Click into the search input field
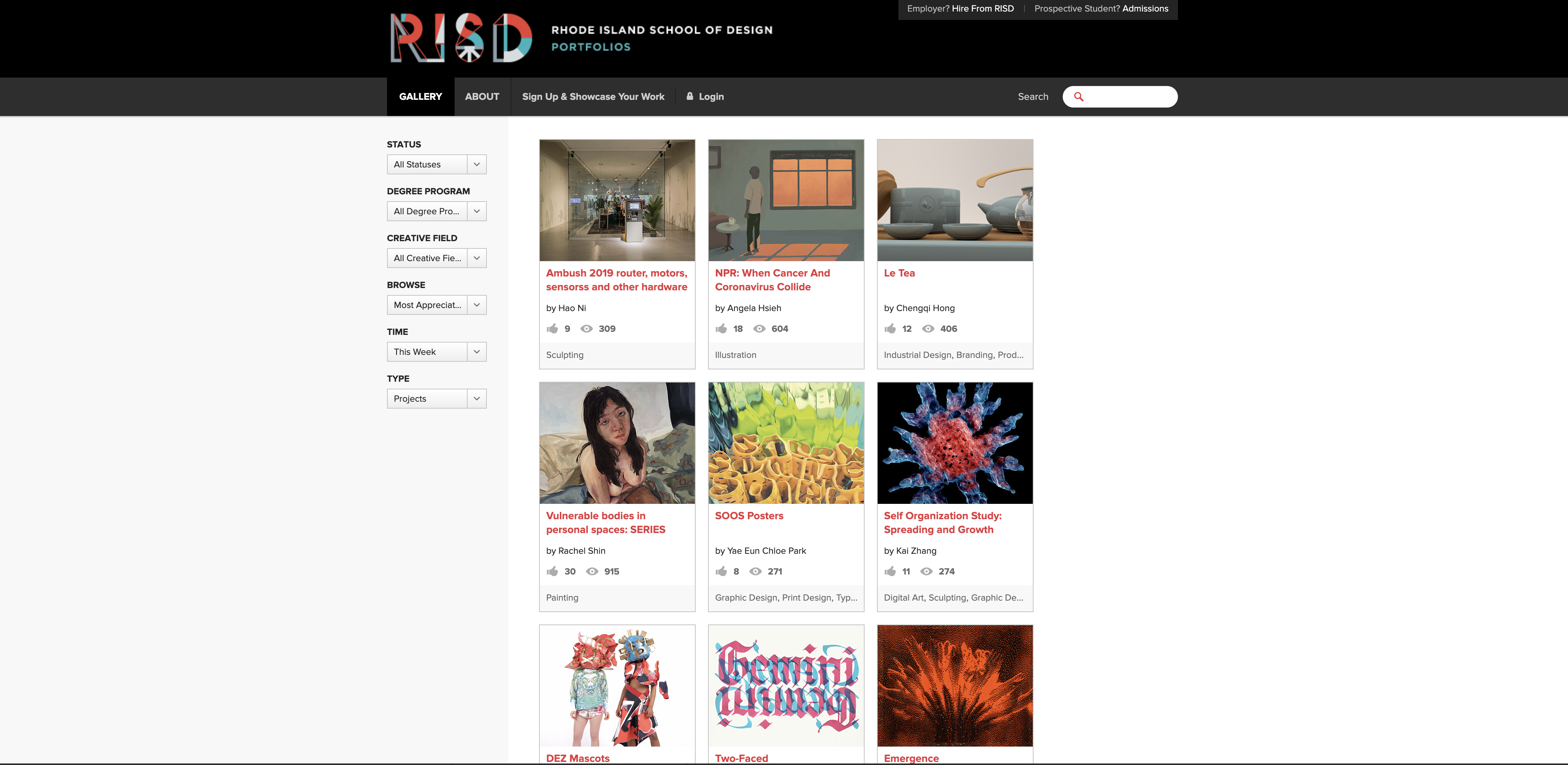 (x=1129, y=97)
